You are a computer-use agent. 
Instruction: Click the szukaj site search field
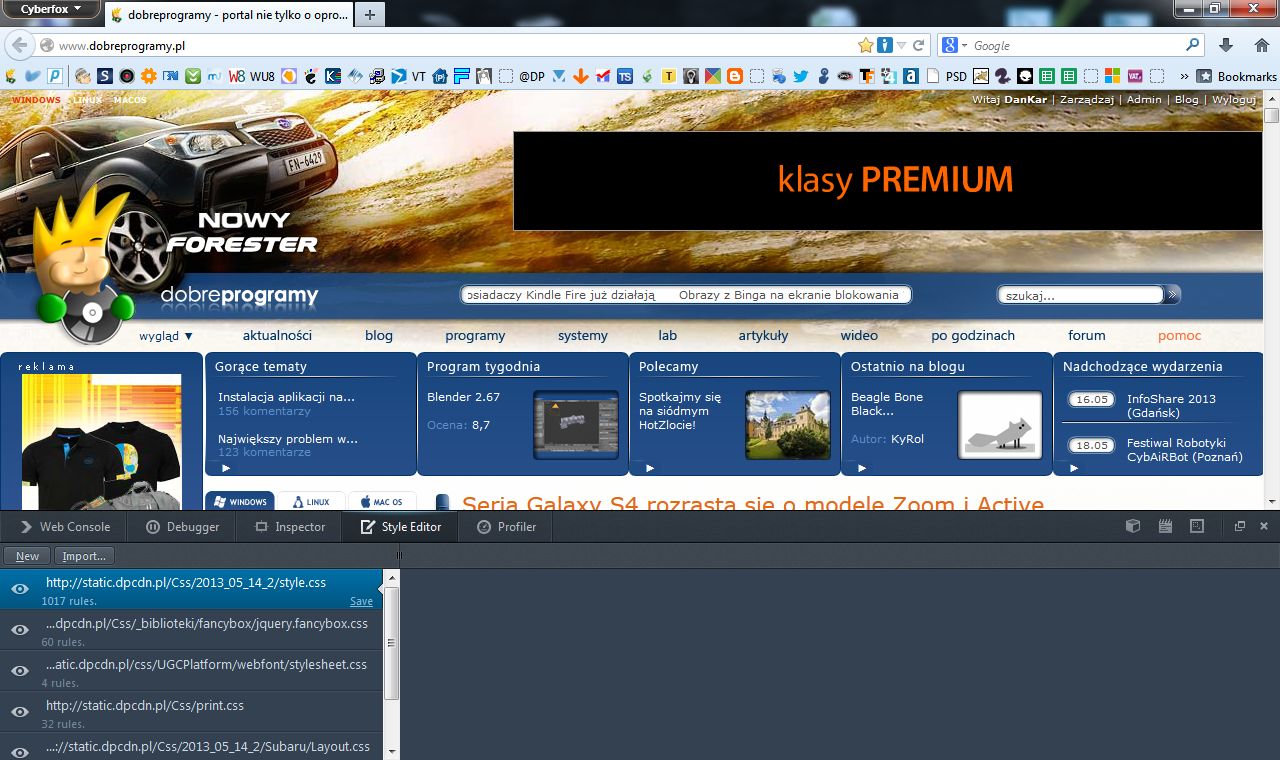coord(1081,295)
